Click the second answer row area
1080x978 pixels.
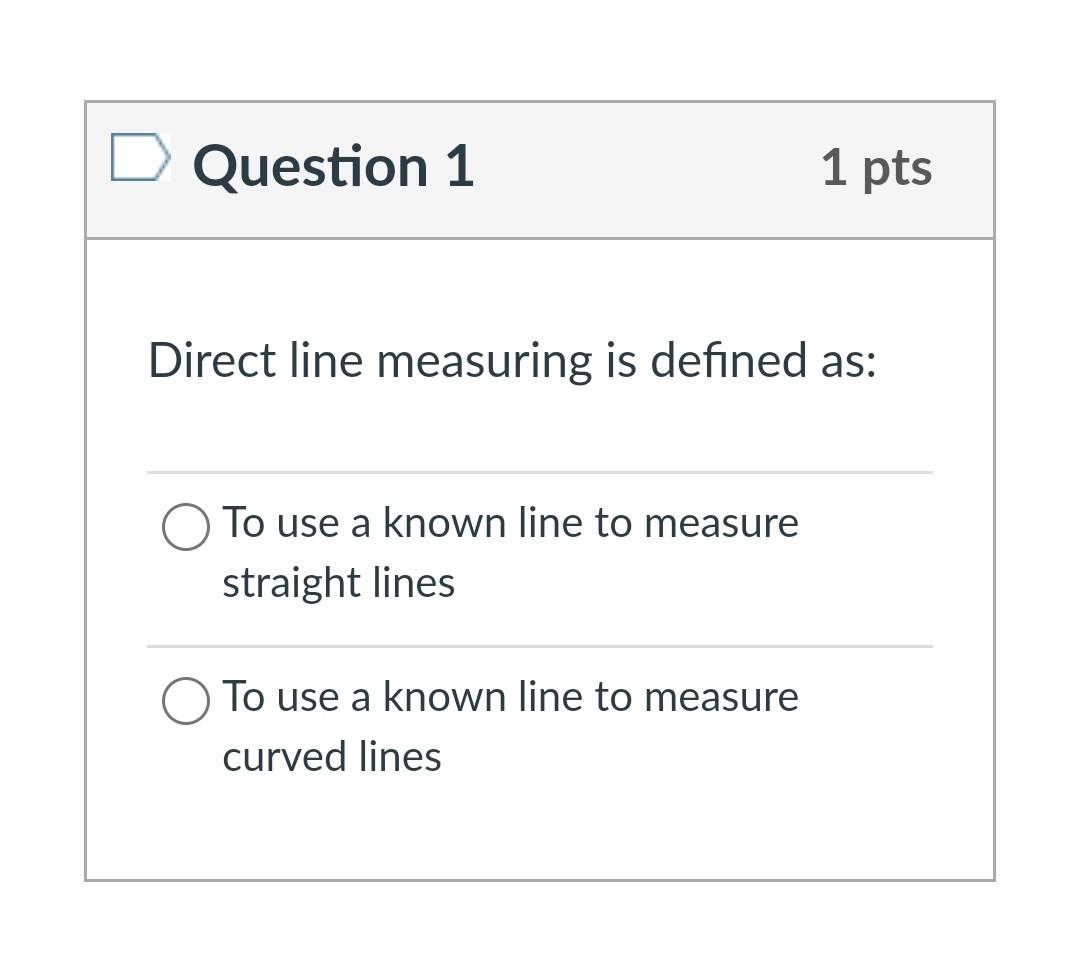[540, 725]
